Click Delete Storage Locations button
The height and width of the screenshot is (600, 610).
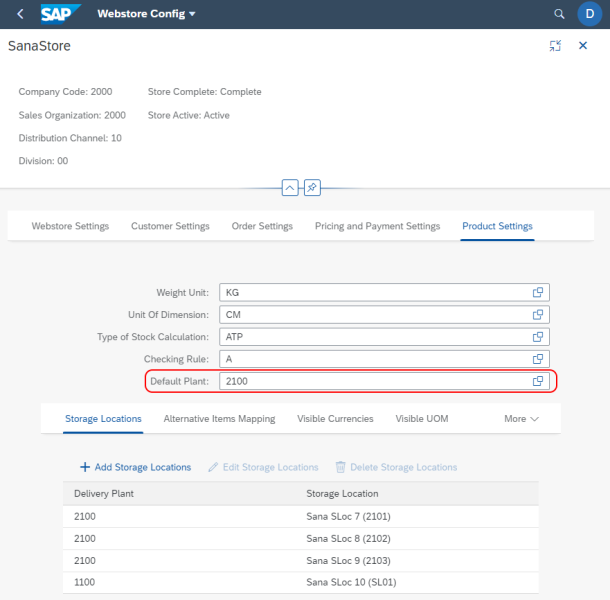click(x=396, y=467)
